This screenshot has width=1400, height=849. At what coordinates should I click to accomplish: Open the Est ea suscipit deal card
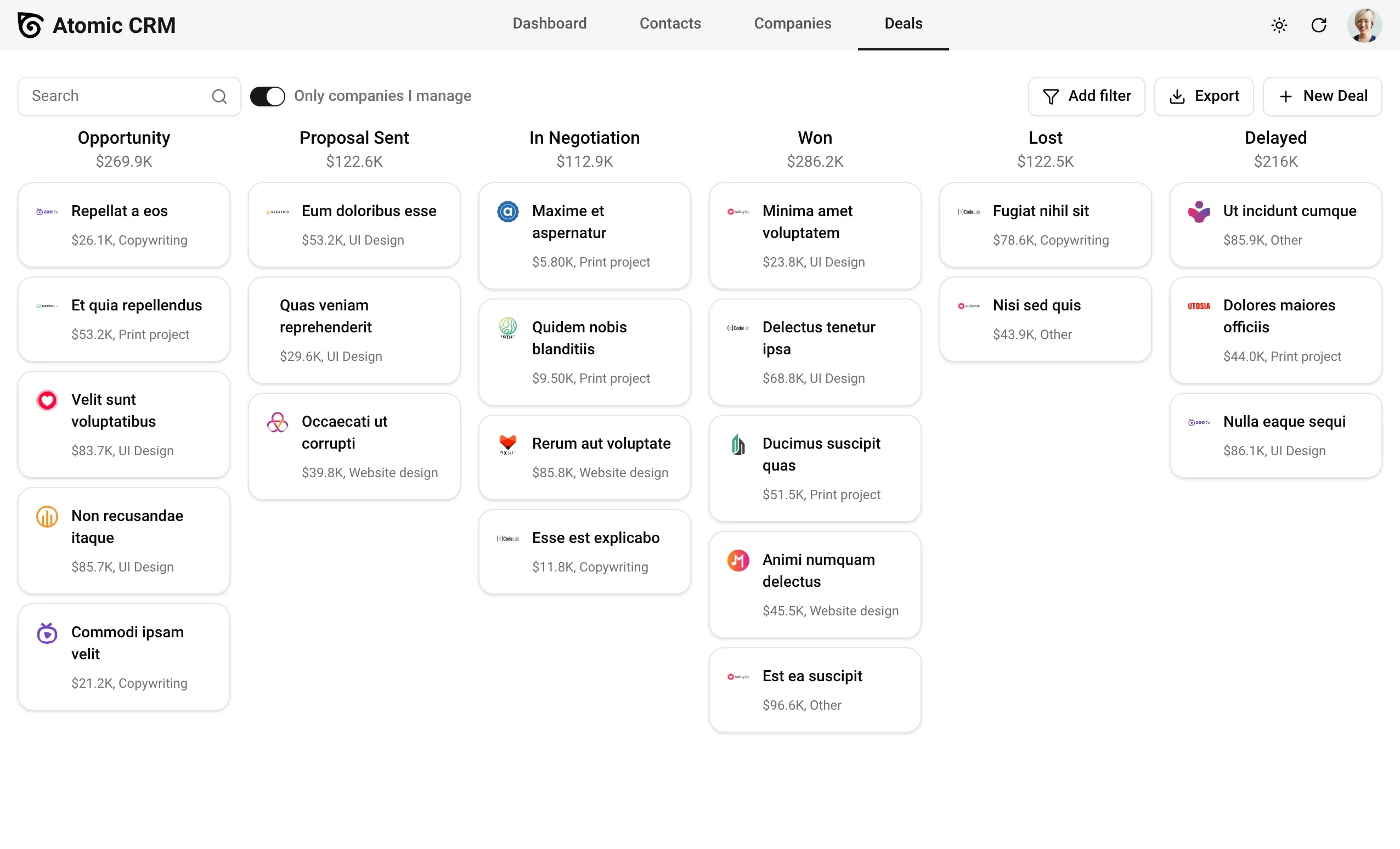[814, 689]
